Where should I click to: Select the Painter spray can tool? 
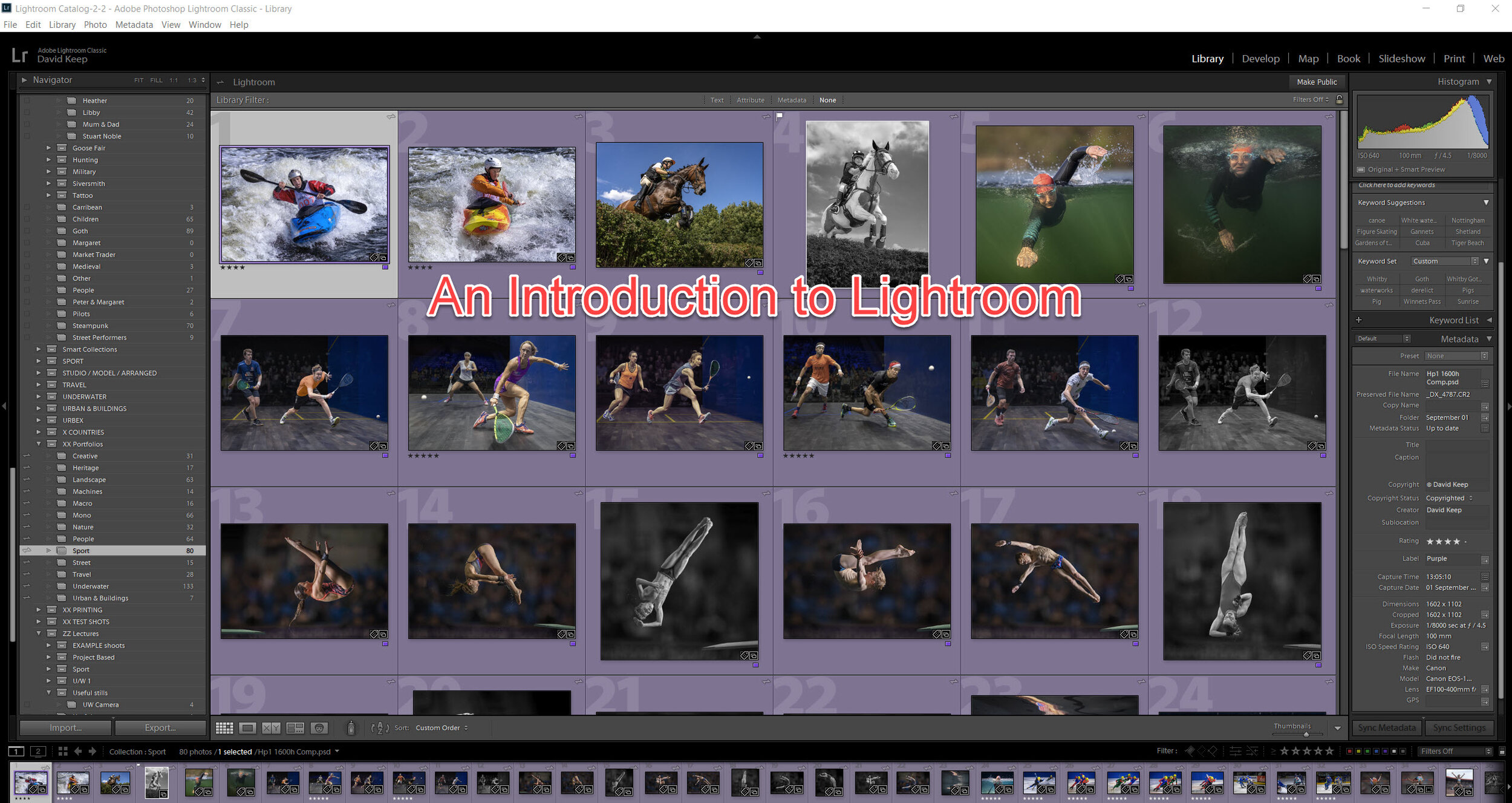pyautogui.click(x=351, y=727)
